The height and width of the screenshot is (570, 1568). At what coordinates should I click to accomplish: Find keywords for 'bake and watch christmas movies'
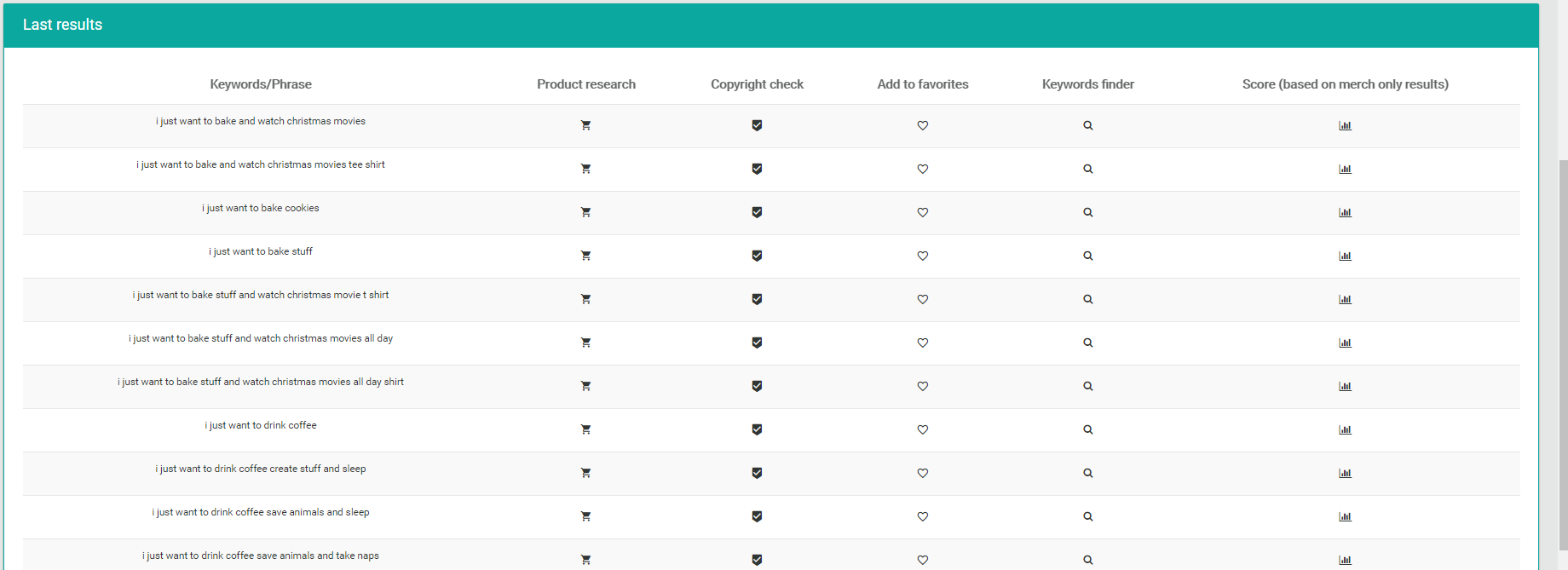click(1088, 125)
